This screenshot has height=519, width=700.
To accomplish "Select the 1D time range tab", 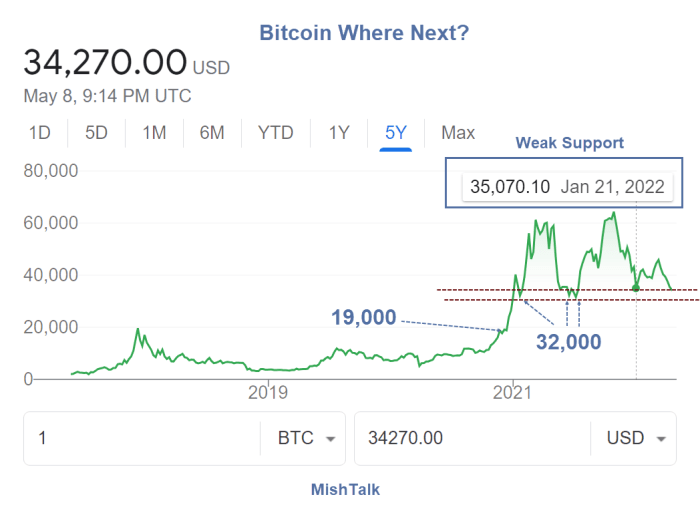I will coord(40,133).
